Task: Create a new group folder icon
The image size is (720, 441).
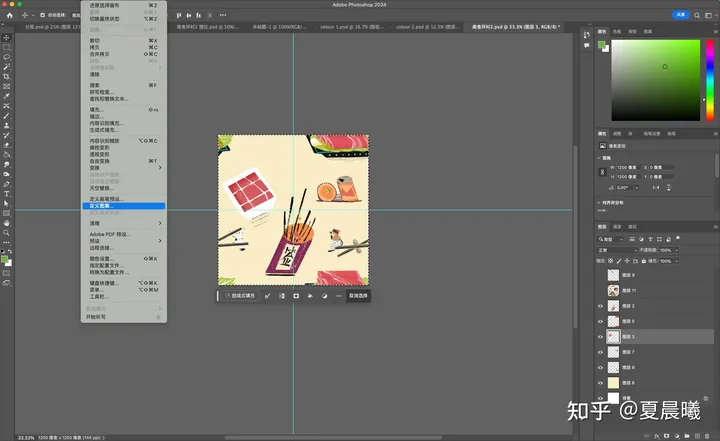Action: click(686, 435)
